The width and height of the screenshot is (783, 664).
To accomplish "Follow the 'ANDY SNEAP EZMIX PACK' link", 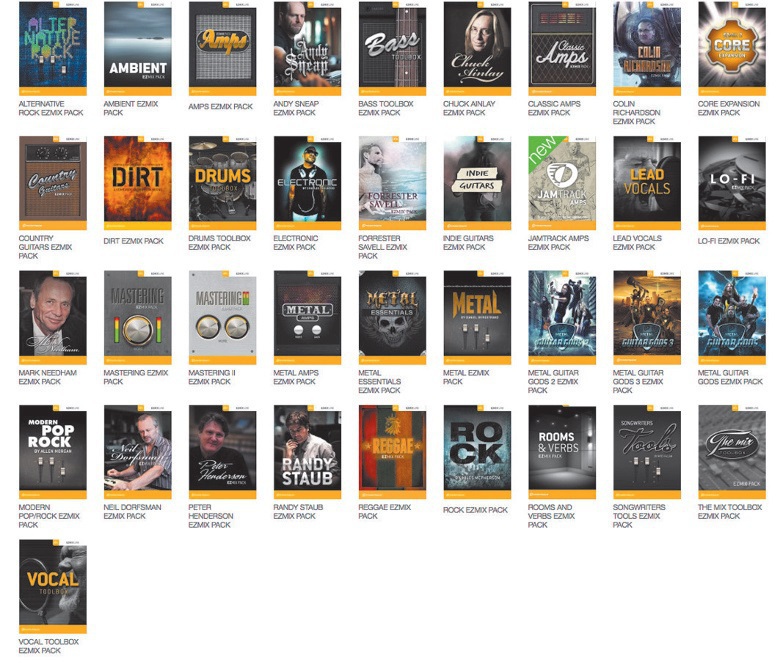I will [x=296, y=108].
